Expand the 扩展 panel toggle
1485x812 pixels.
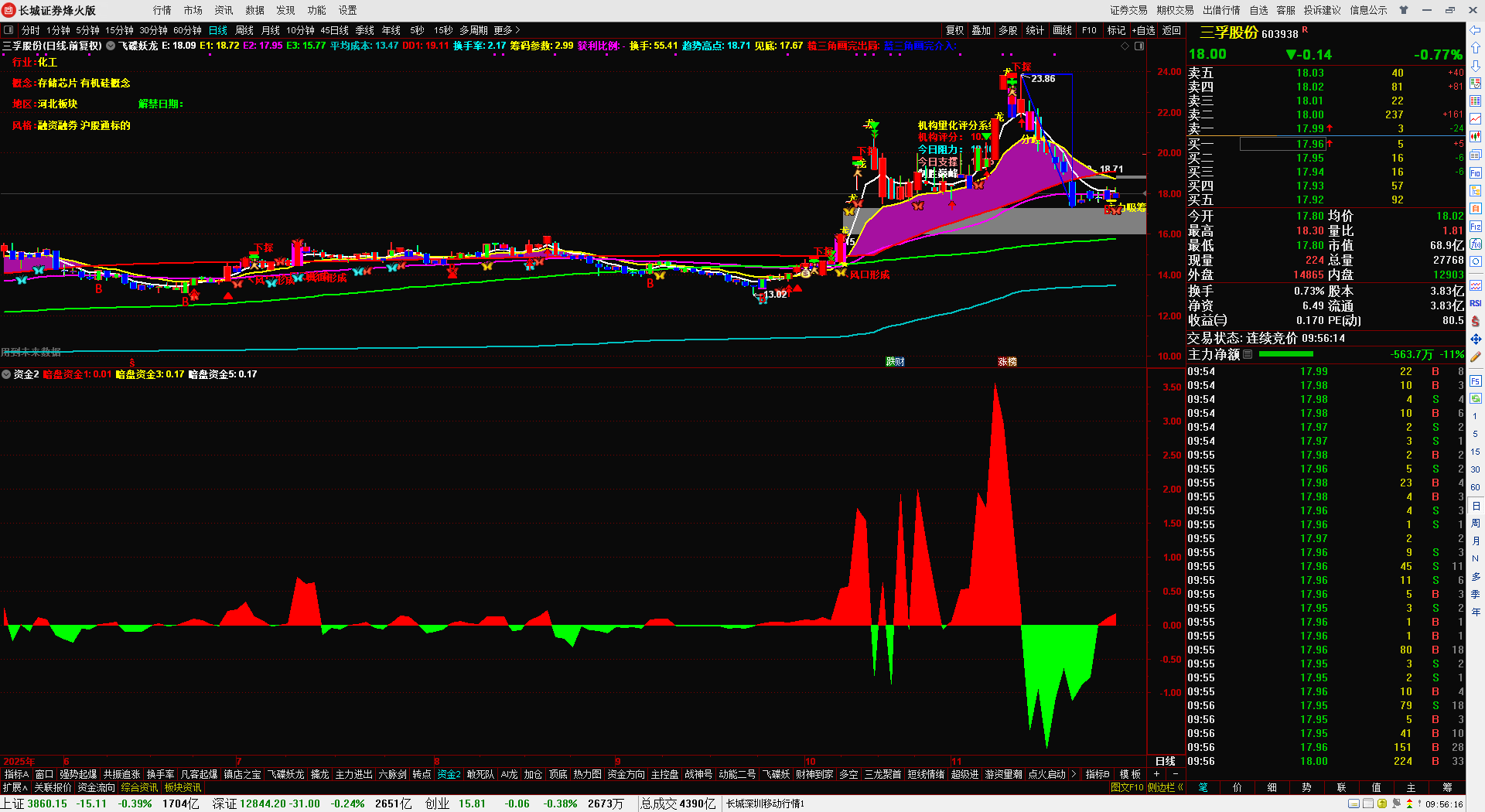15,787
